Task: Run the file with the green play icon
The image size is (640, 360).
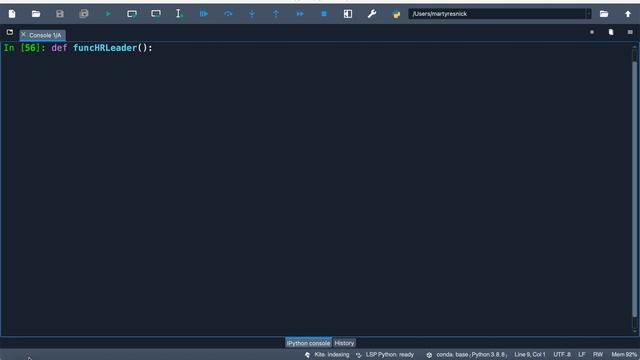Action: [108, 14]
